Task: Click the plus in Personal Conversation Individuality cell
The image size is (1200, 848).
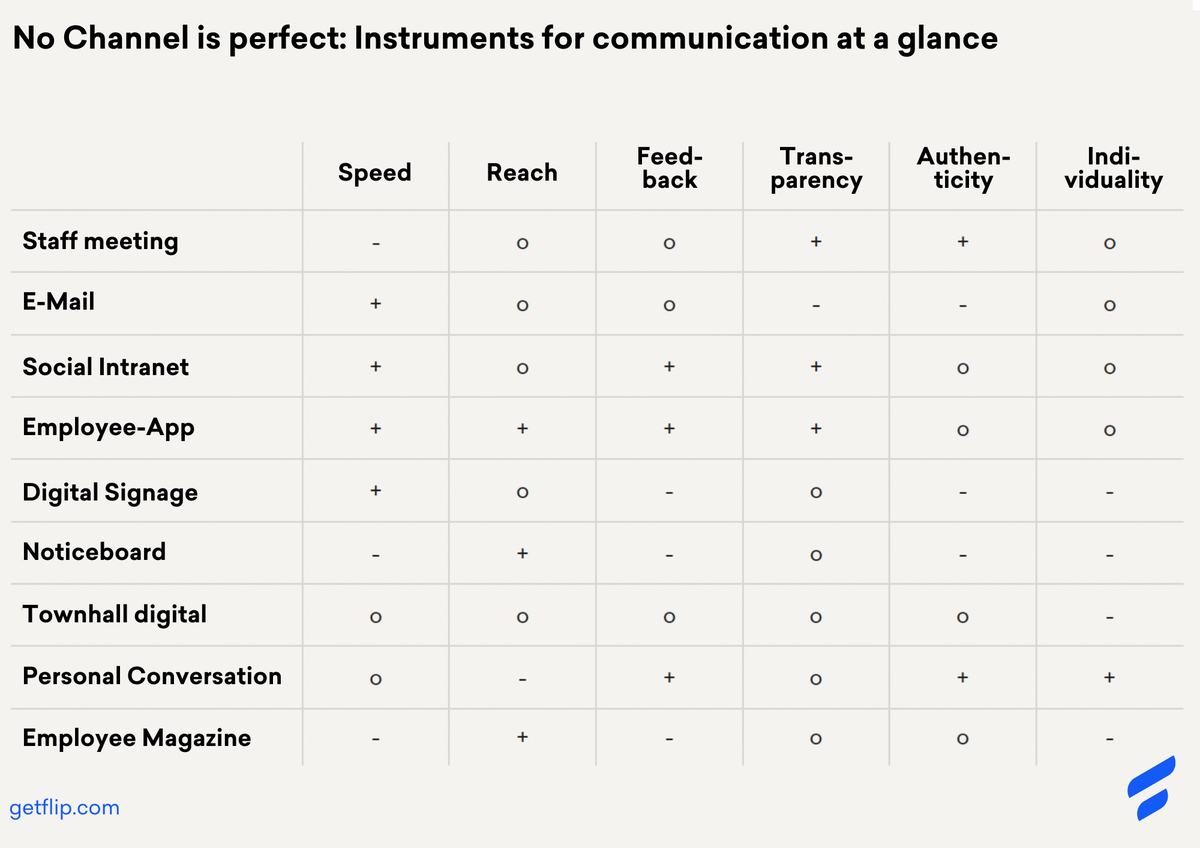Action: (x=1109, y=677)
